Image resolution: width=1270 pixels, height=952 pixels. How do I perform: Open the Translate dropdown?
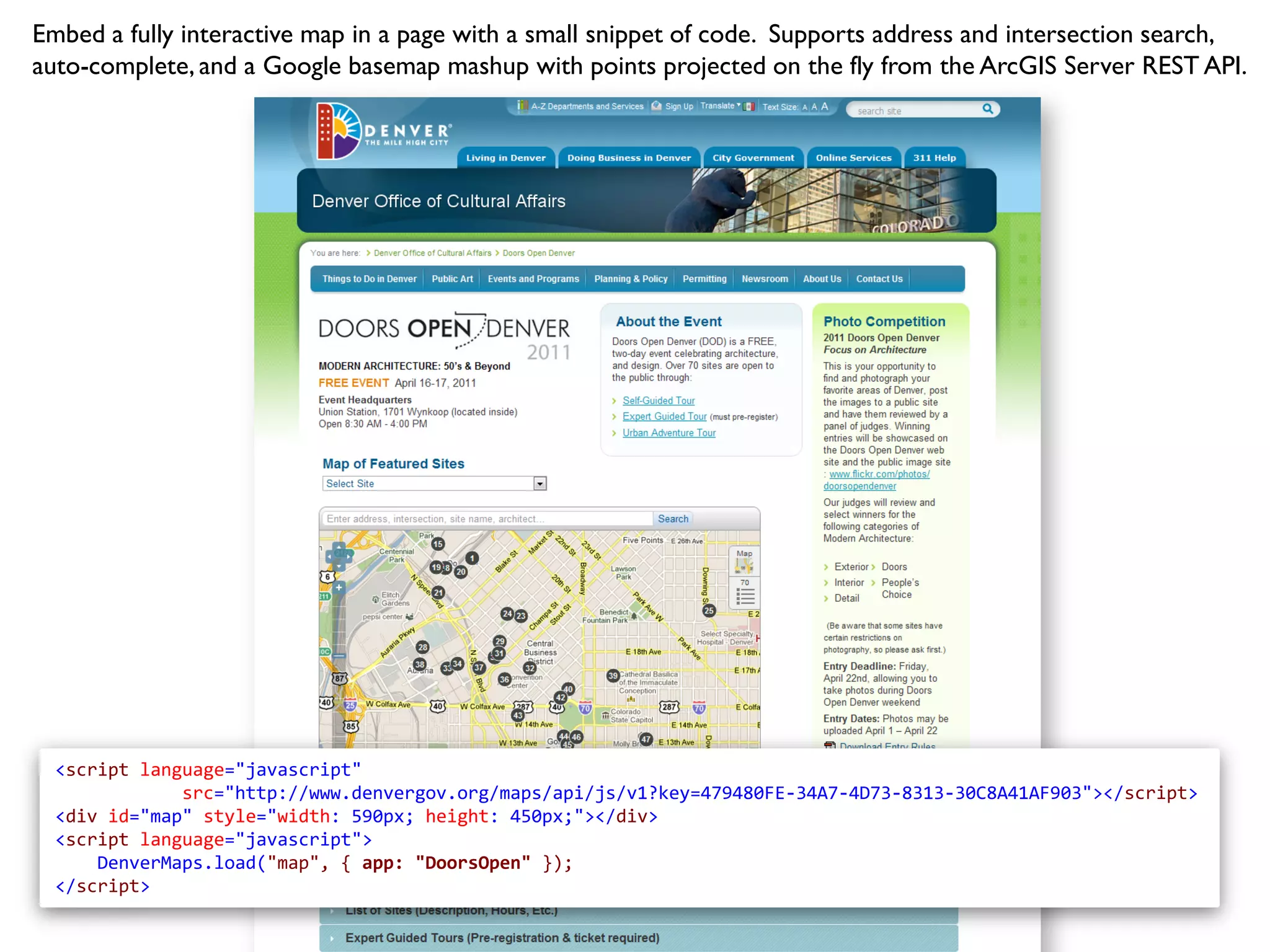coord(720,106)
